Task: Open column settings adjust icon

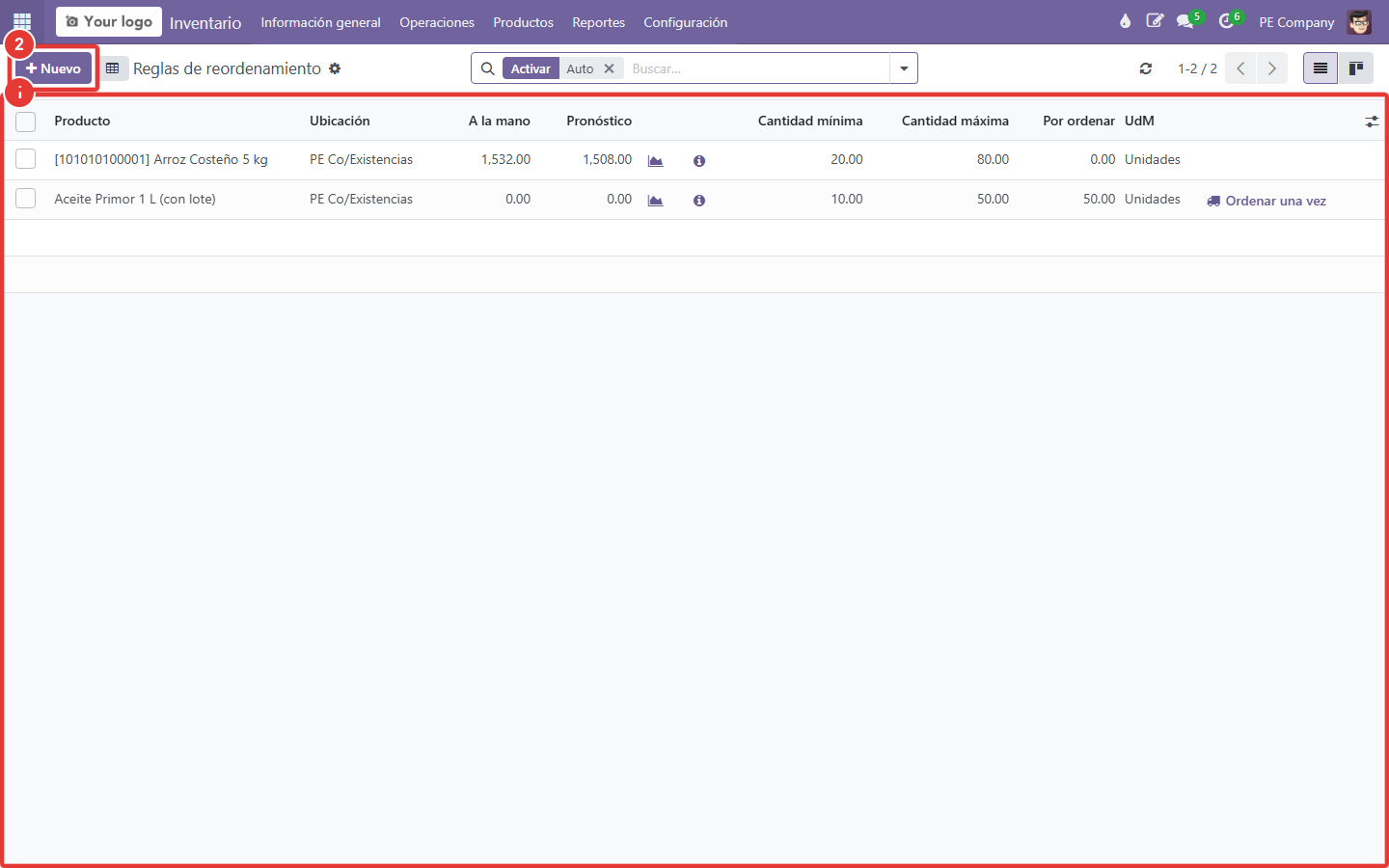Action: (1372, 122)
